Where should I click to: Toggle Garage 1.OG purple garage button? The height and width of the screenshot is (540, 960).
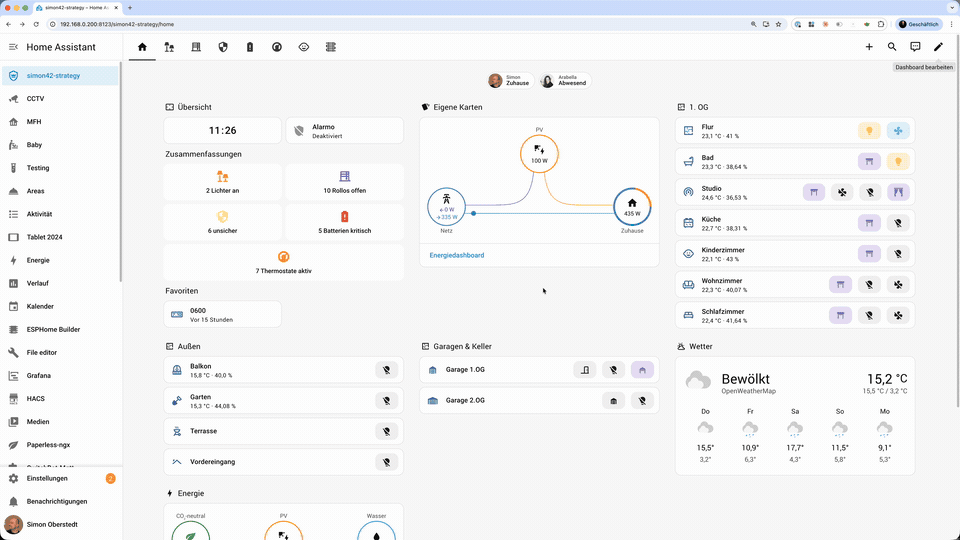[x=642, y=370]
